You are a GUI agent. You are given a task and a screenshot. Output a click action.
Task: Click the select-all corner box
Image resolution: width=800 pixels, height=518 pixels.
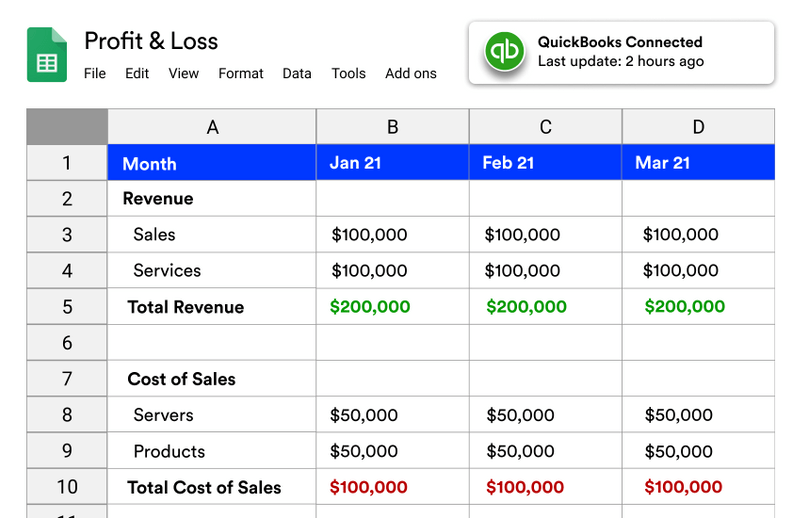(67, 127)
